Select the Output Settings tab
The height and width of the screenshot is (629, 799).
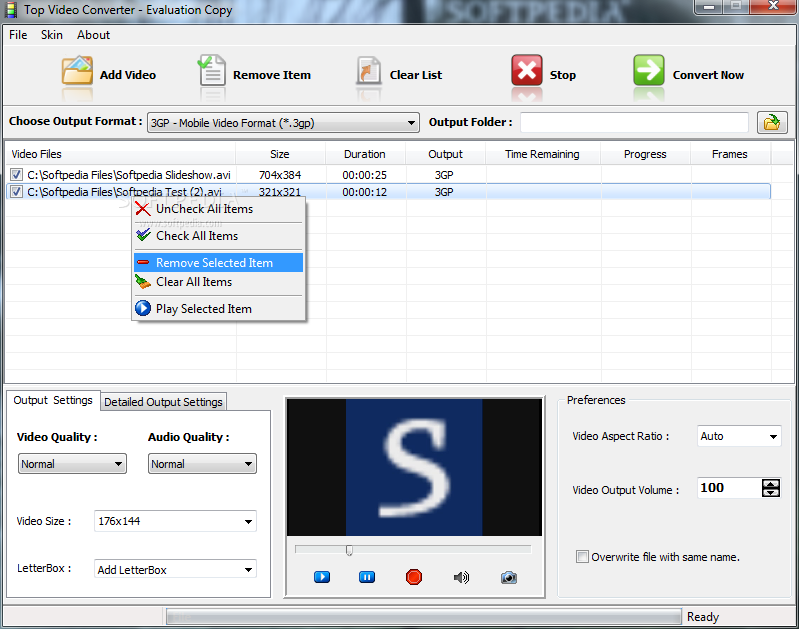pyautogui.click(x=53, y=400)
